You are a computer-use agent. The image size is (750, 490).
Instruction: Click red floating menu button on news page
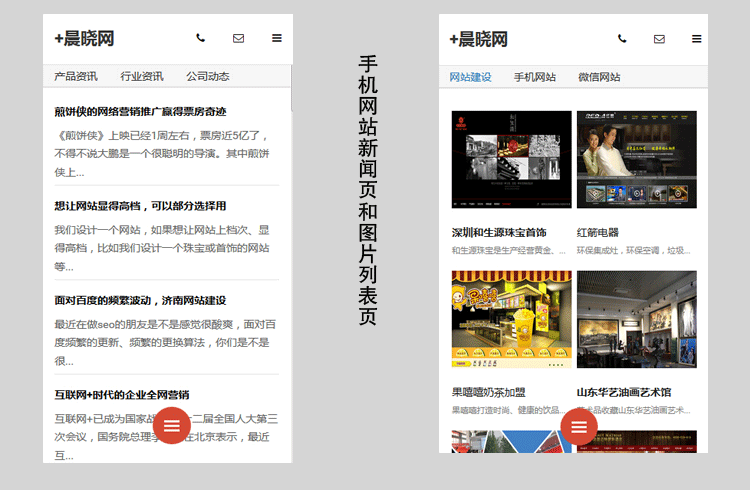(x=172, y=425)
